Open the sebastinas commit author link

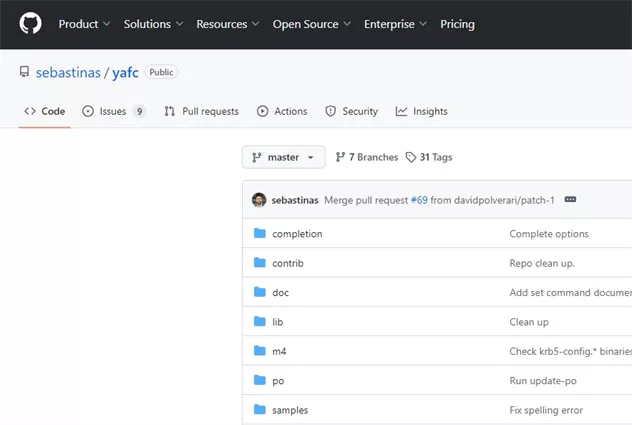point(295,200)
